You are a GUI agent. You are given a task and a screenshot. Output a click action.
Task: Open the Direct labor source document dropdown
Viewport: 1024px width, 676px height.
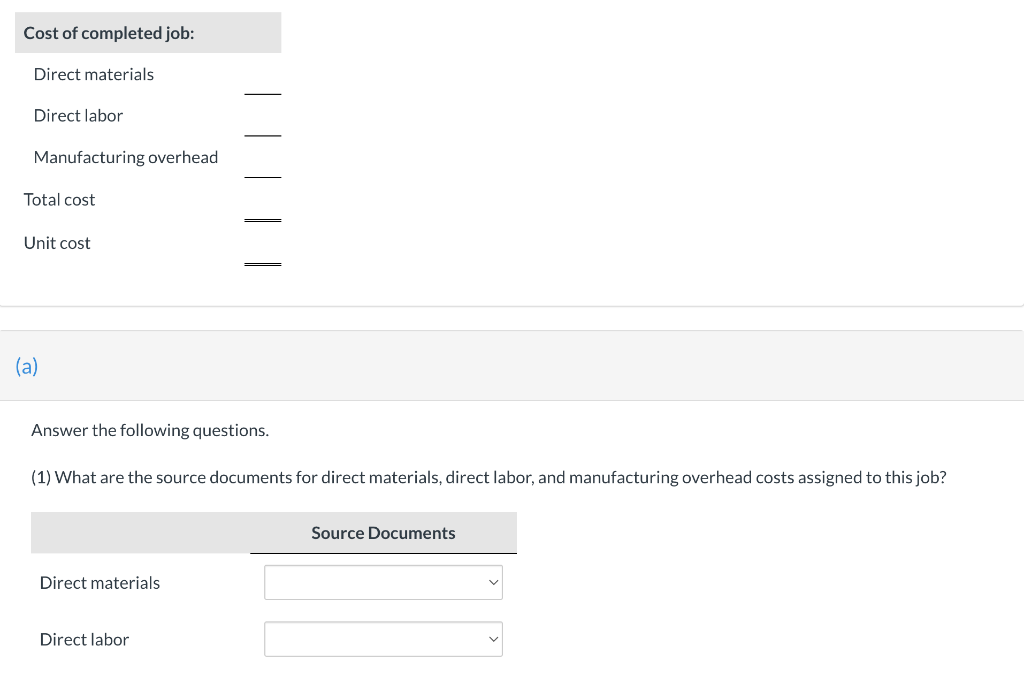tap(383, 639)
